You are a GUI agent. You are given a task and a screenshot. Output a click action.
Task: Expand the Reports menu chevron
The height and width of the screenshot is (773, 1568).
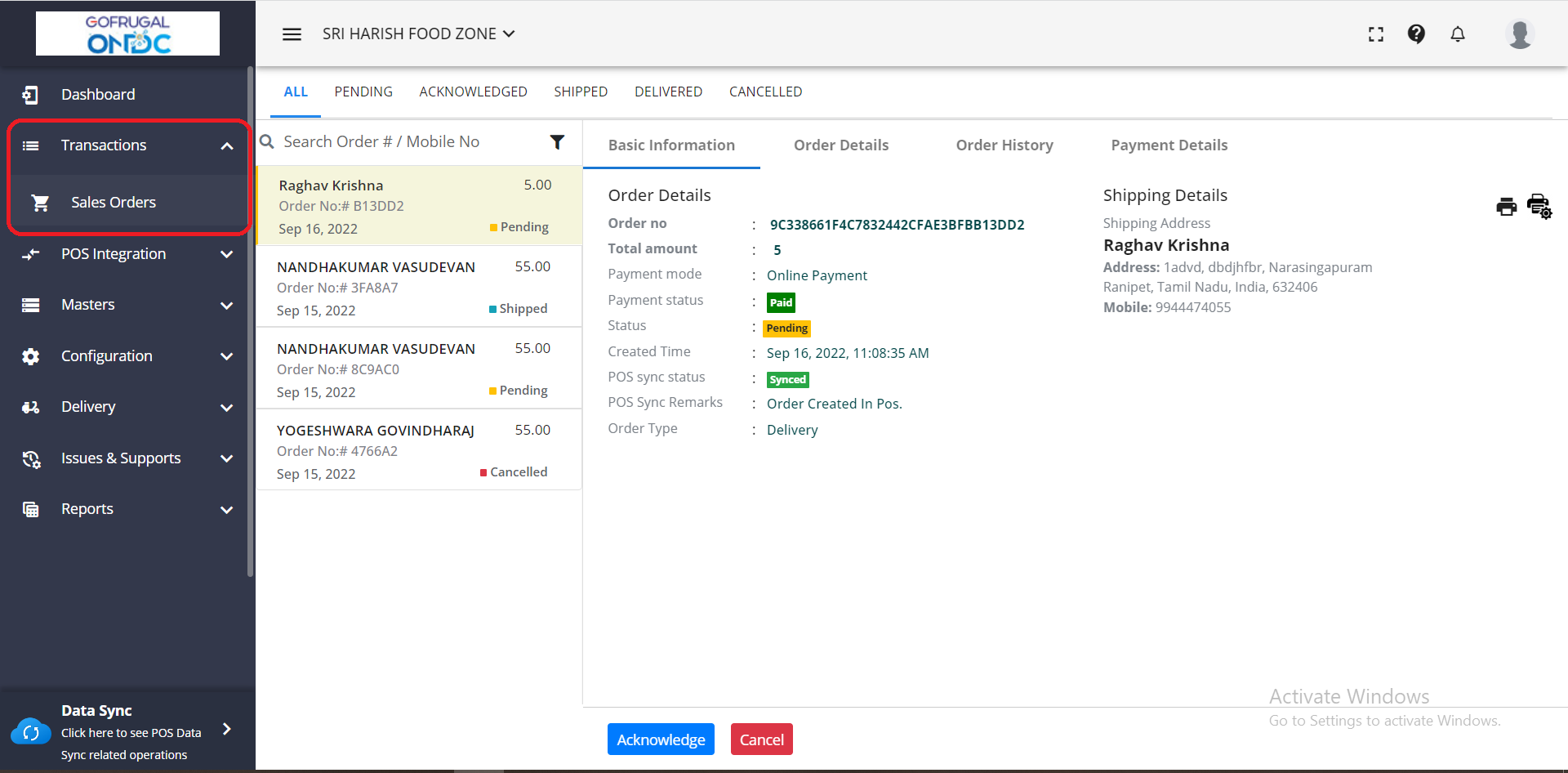(227, 510)
